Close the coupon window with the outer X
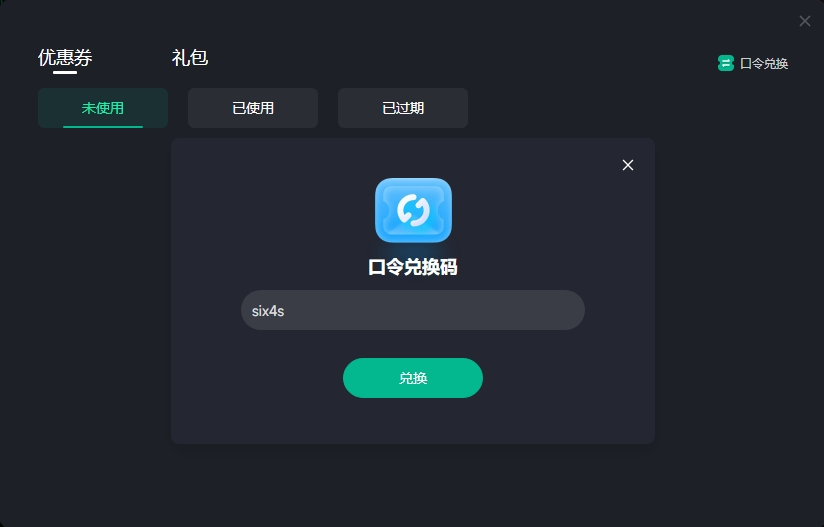This screenshot has height=527, width=824. pyautogui.click(x=805, y=21)
